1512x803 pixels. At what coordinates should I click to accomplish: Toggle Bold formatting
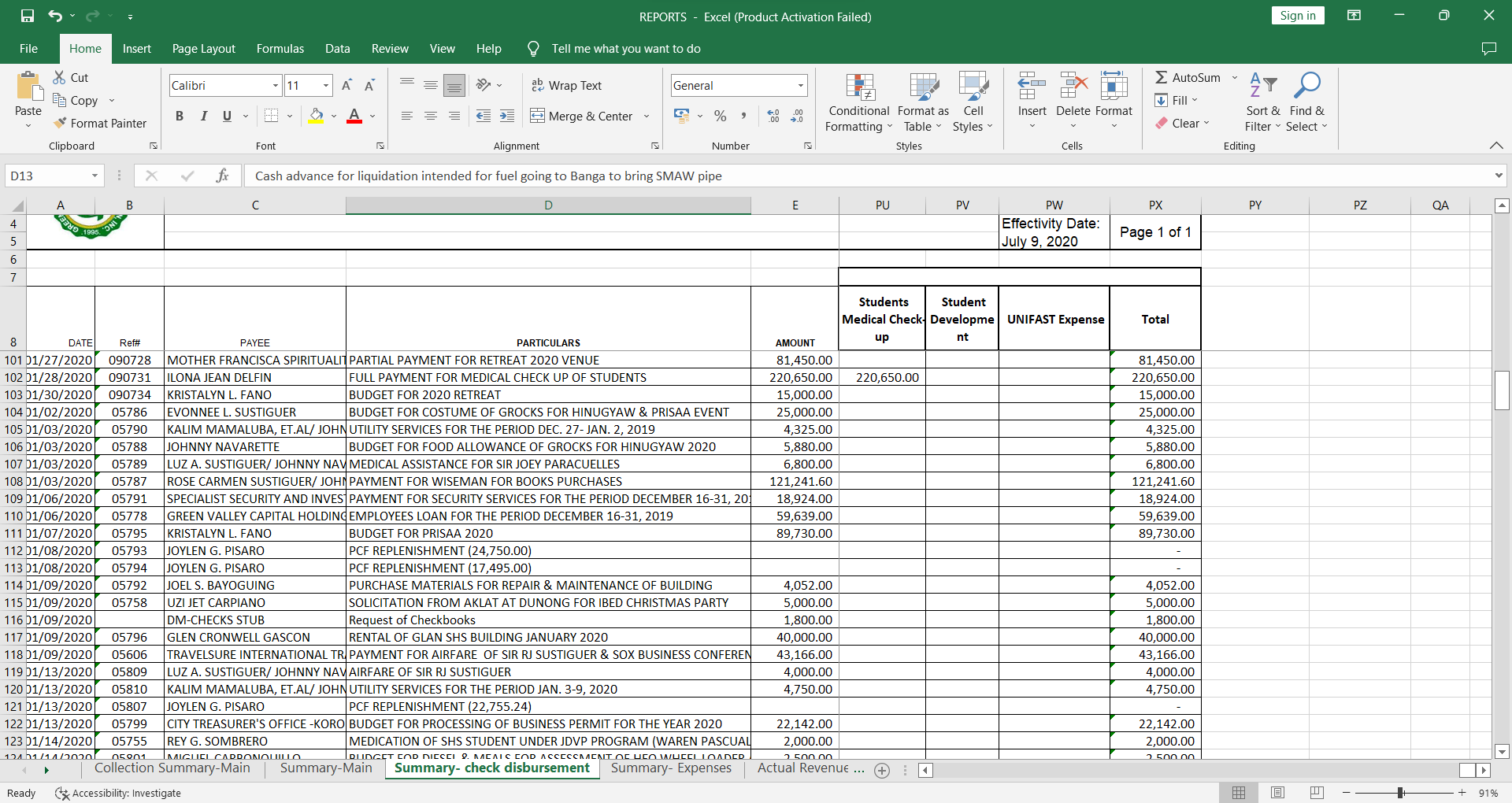pyautogui.click(x=180, y=116)
